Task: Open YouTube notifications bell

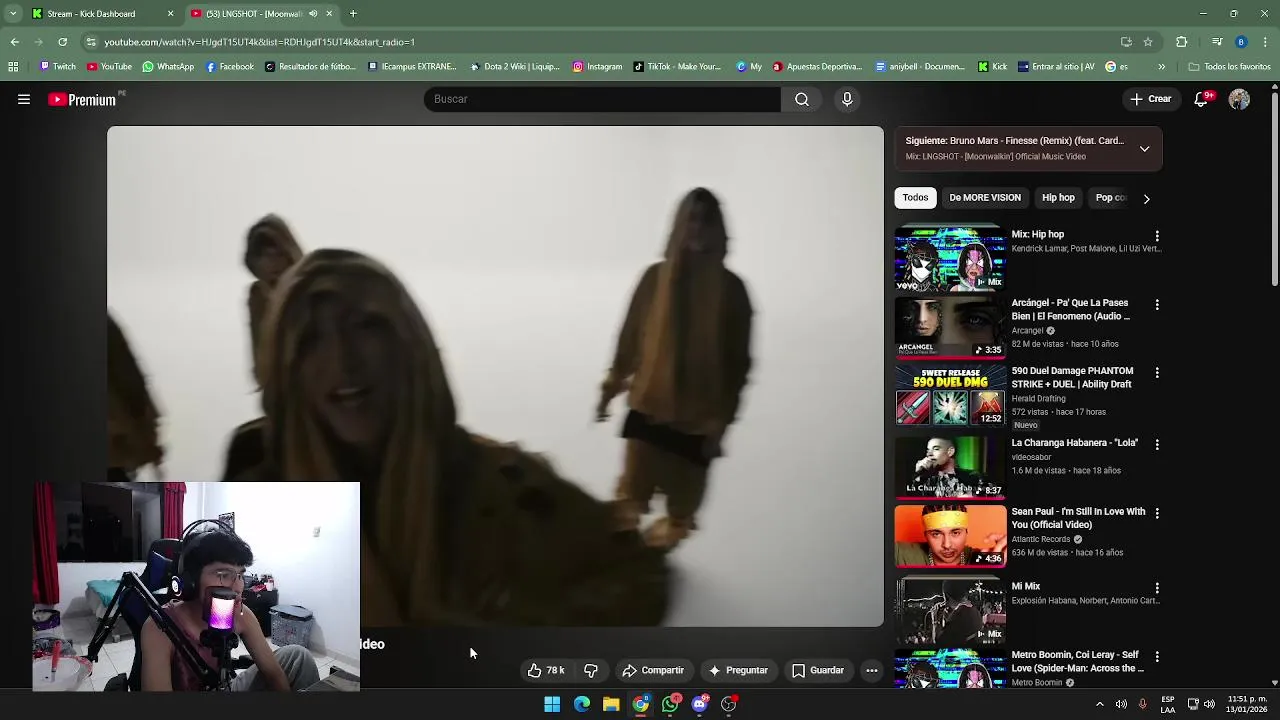Action: [1203, 99]
